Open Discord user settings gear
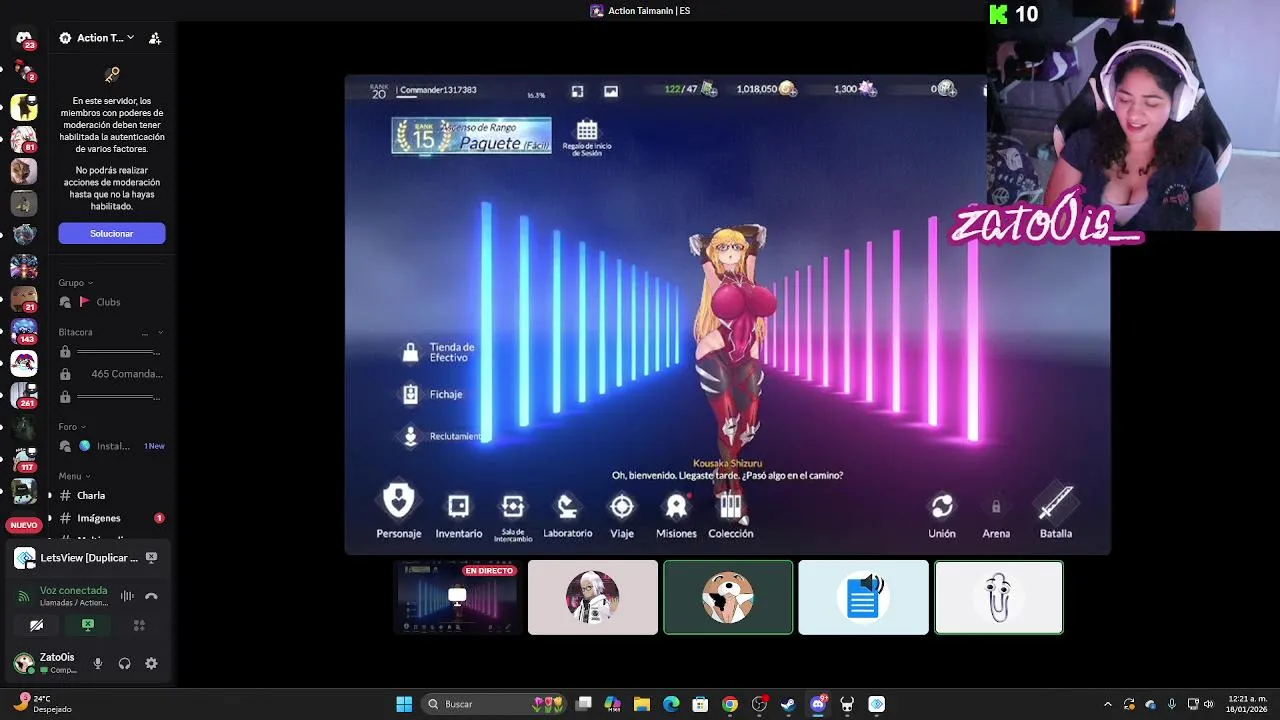Viewport: 1280px width, 720px height. (151, 663)
